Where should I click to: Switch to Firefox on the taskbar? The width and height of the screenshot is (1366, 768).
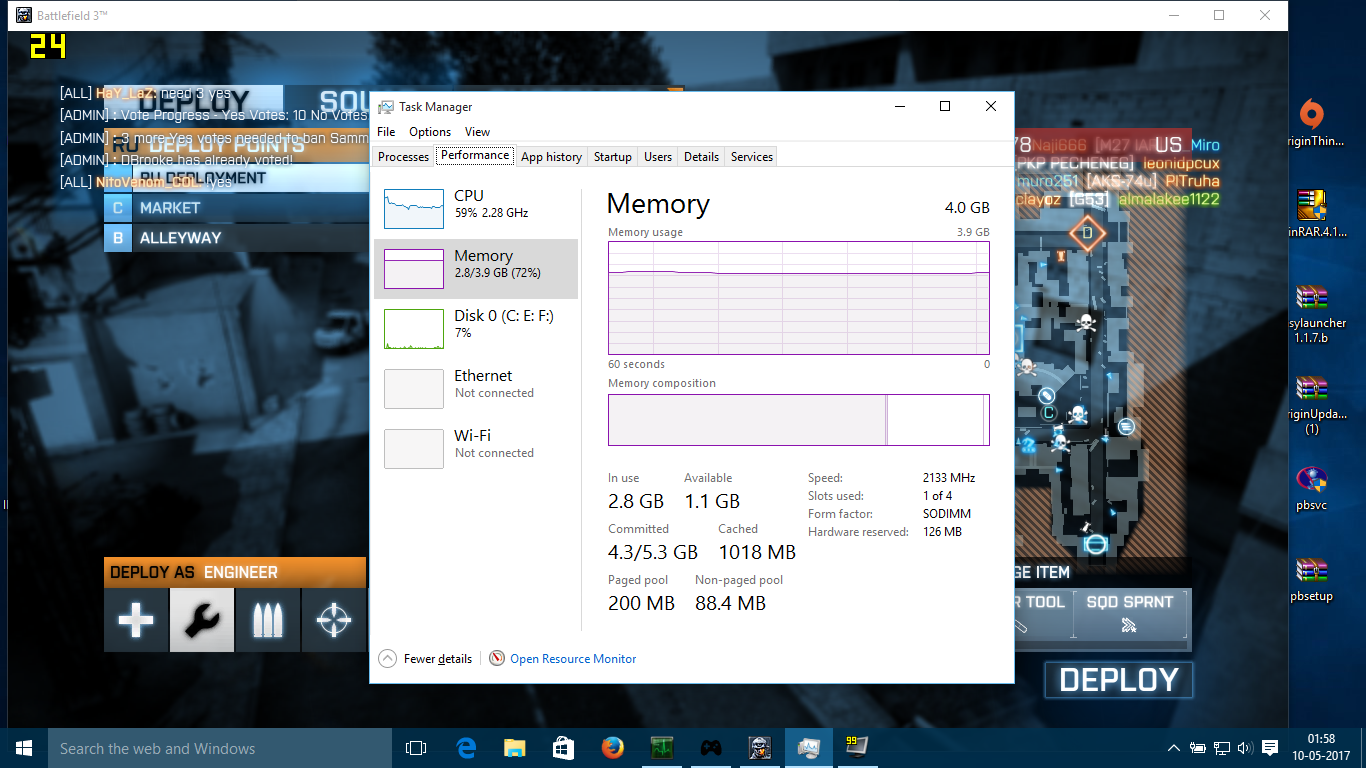613,748
